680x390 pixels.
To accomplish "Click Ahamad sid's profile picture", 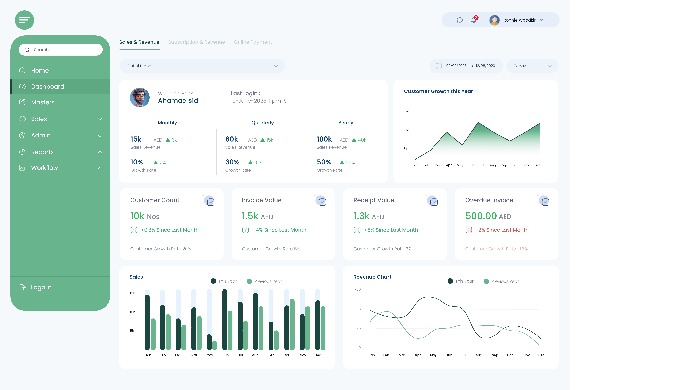I will (x=140, y=97).
